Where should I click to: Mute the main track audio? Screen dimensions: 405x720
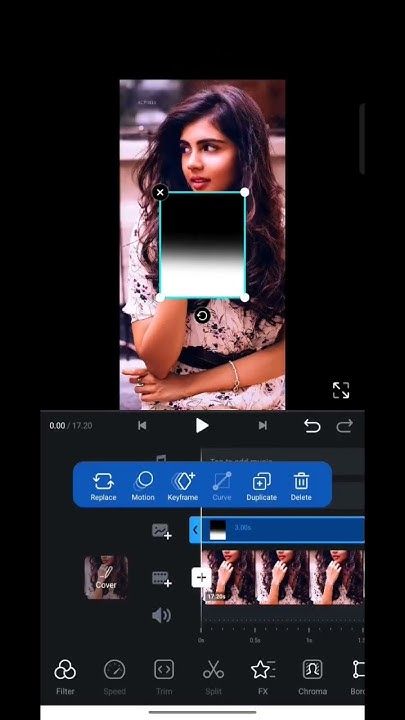click(x=161, y=615)
